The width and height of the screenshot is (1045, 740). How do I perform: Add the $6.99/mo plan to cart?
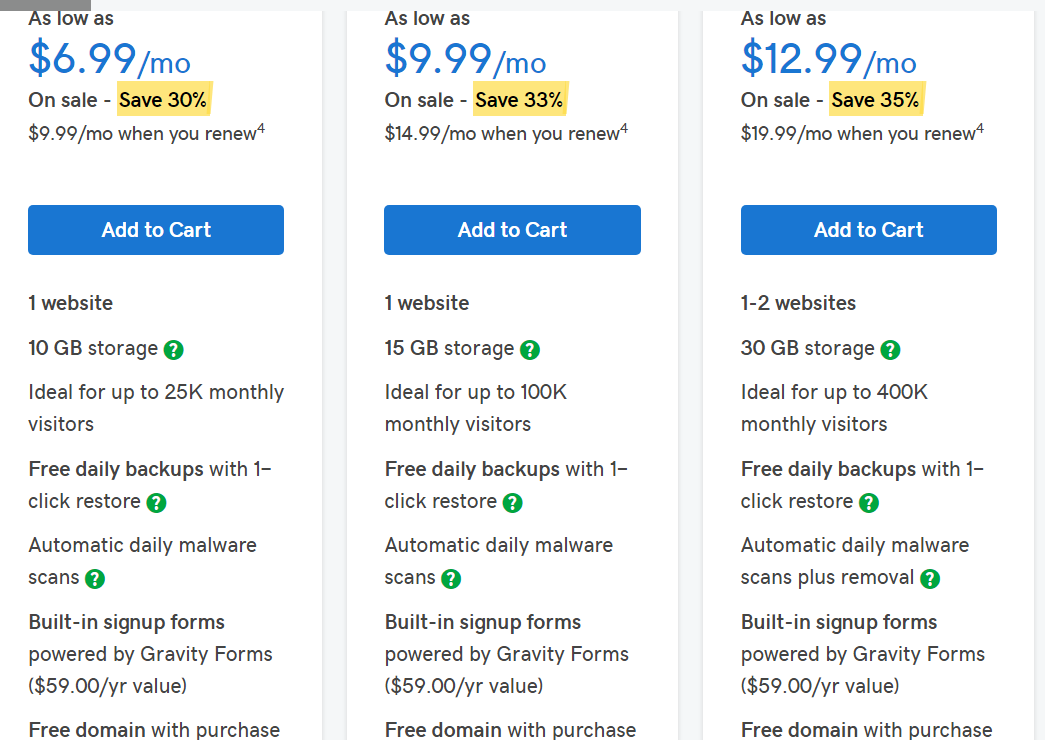tap(156, 230)
